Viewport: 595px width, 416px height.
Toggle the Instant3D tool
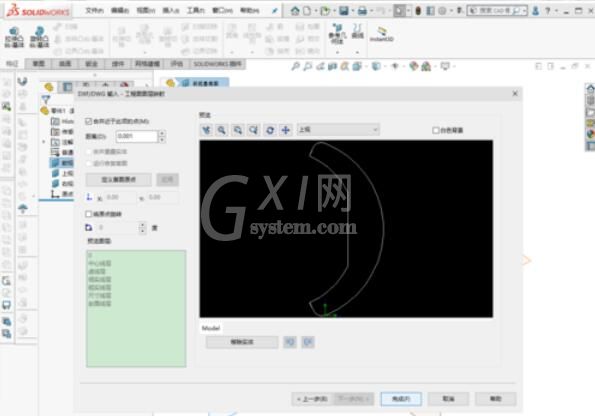(x=381, y=34)
